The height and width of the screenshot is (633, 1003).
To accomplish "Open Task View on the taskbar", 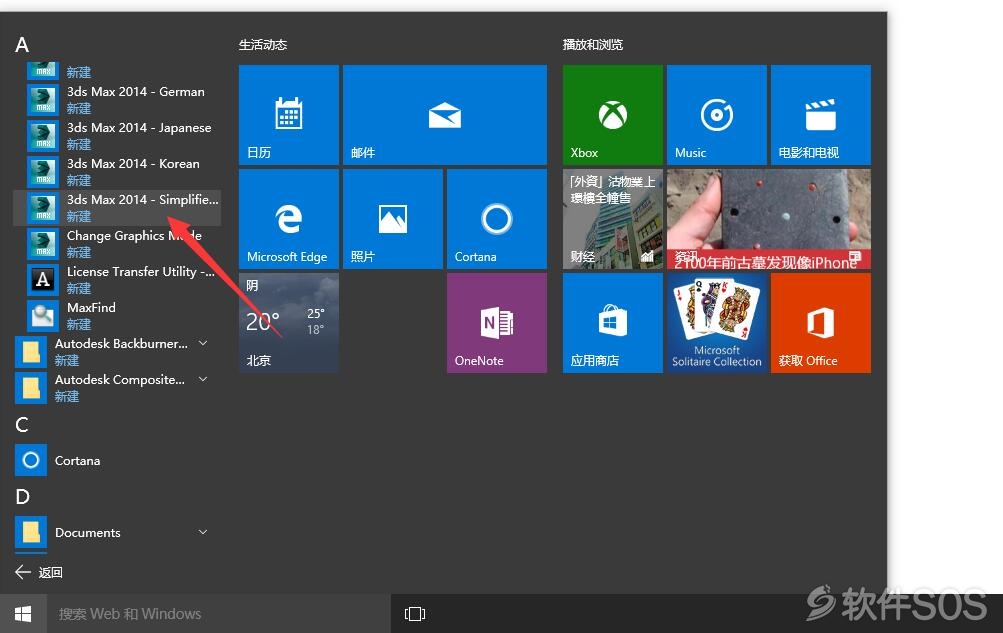I will point(415,614).
